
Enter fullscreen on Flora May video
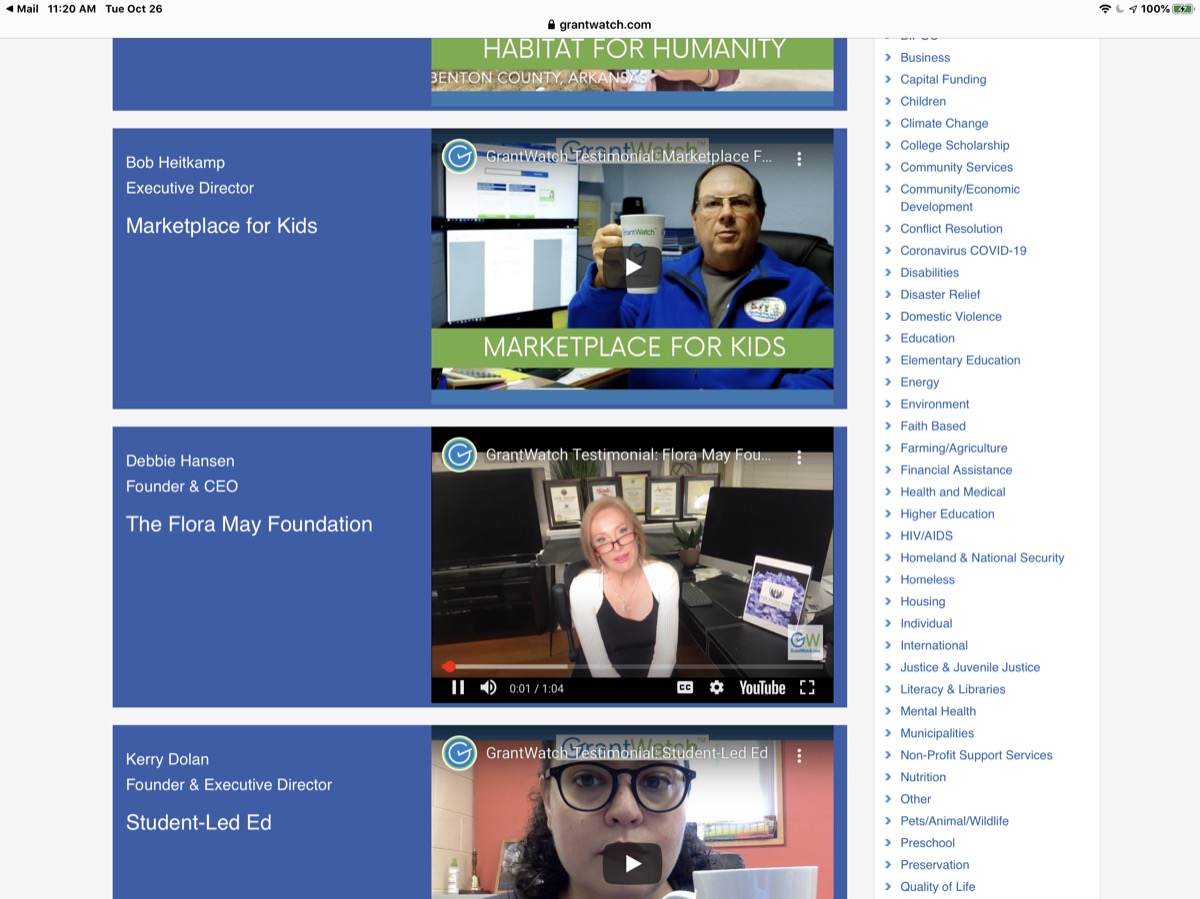[807, 688]
